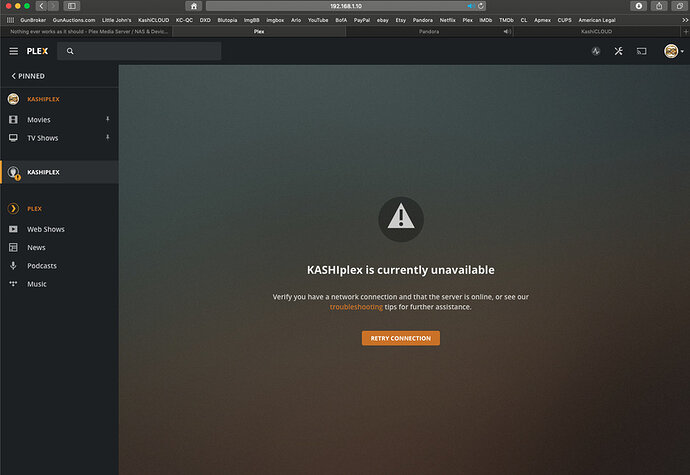This screenshot has height=475, width=690.
Task: Show more bookmarks overflow chevron
Action: click(x=685, y=20)
